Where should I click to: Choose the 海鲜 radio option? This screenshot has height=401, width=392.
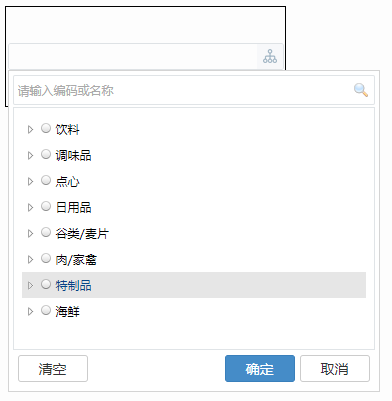tap(46, 310)
